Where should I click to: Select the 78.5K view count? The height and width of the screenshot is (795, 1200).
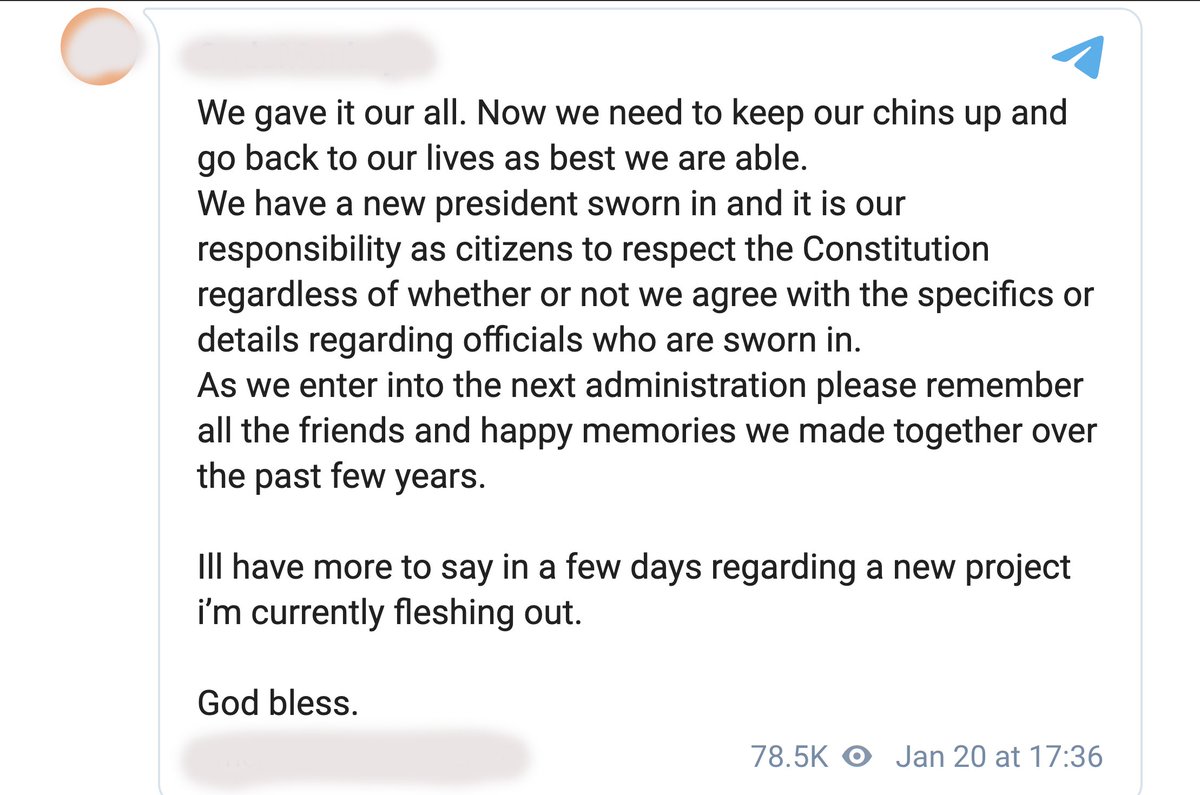point(789,756)
